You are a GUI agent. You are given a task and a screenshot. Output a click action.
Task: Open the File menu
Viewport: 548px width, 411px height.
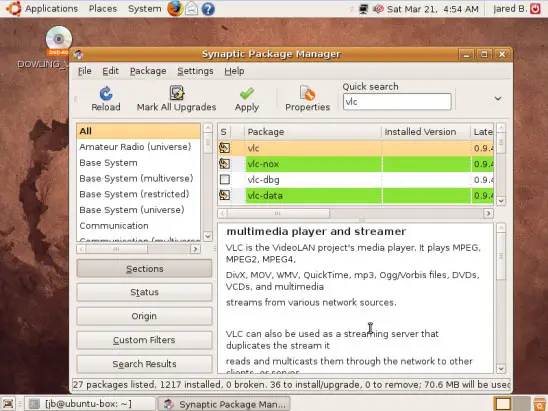85,71
